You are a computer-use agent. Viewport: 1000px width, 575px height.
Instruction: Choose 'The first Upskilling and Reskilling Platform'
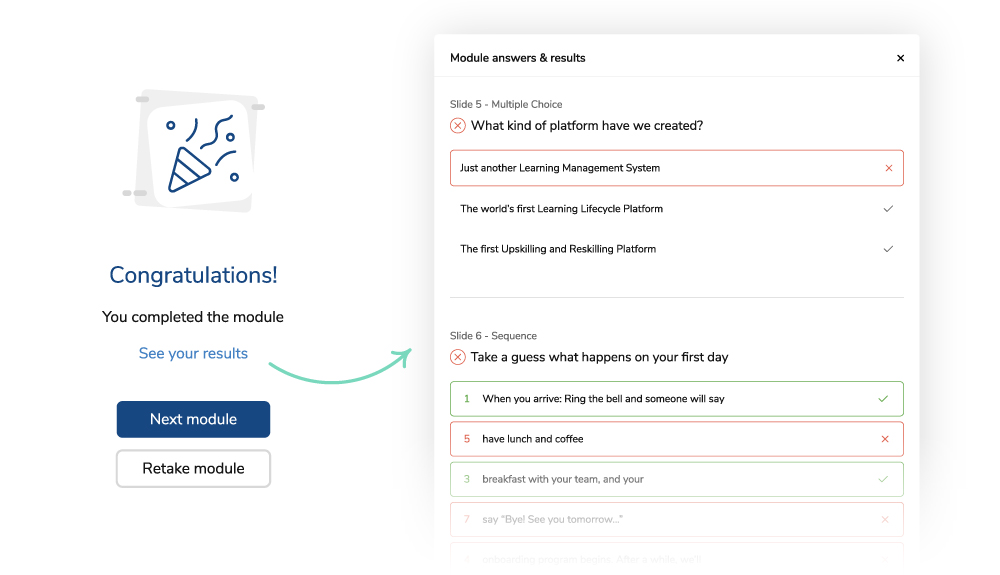point(558,249)
